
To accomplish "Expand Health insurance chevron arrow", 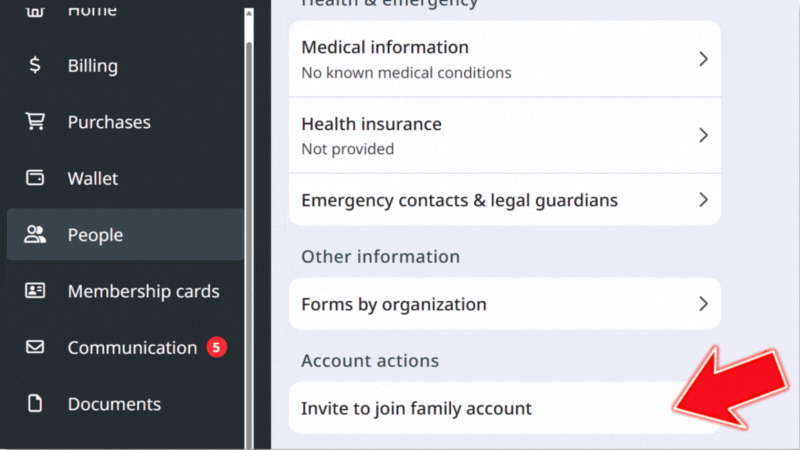I will point(703,135).
